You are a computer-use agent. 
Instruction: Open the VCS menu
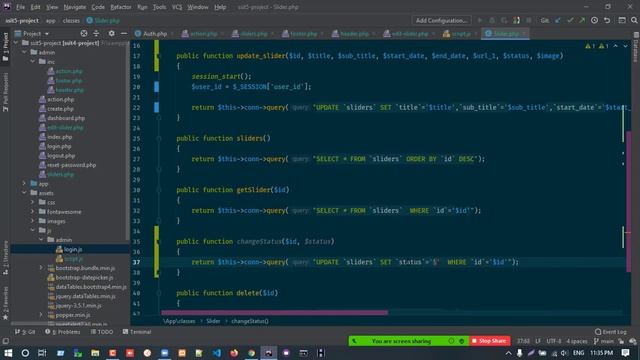coord(176,7)
